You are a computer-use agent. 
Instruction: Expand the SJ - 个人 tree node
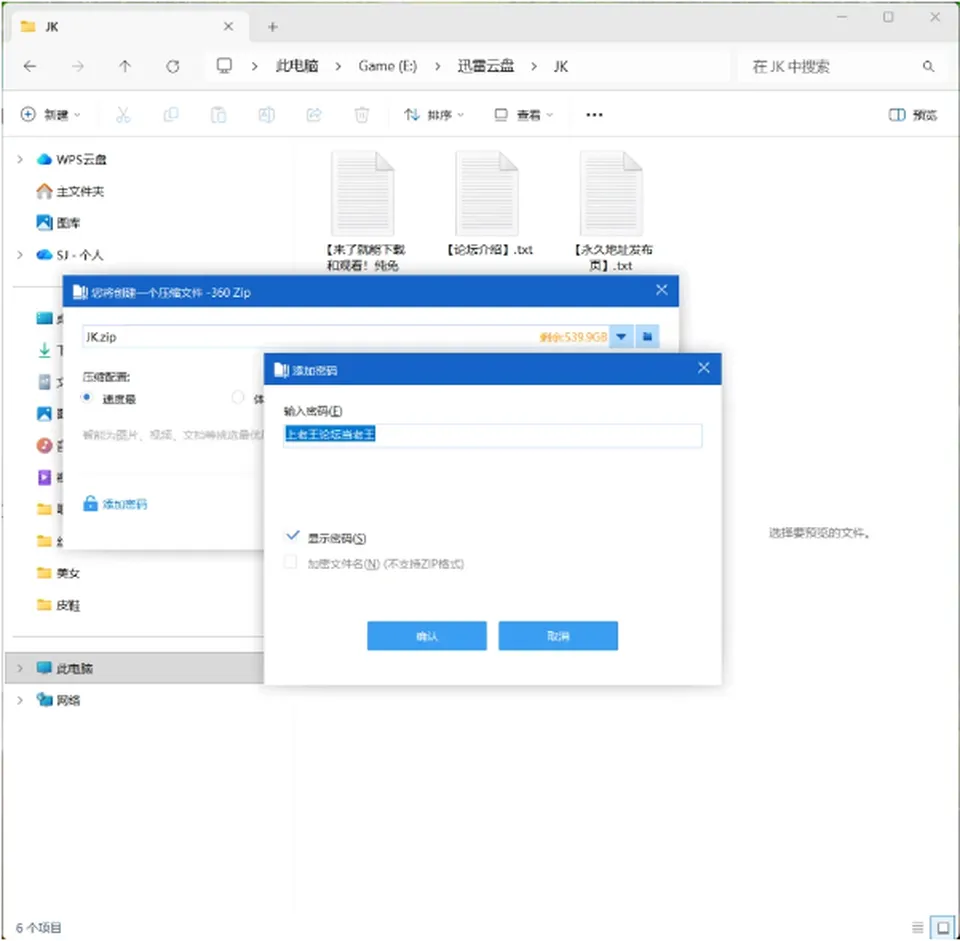click(20, 255)
